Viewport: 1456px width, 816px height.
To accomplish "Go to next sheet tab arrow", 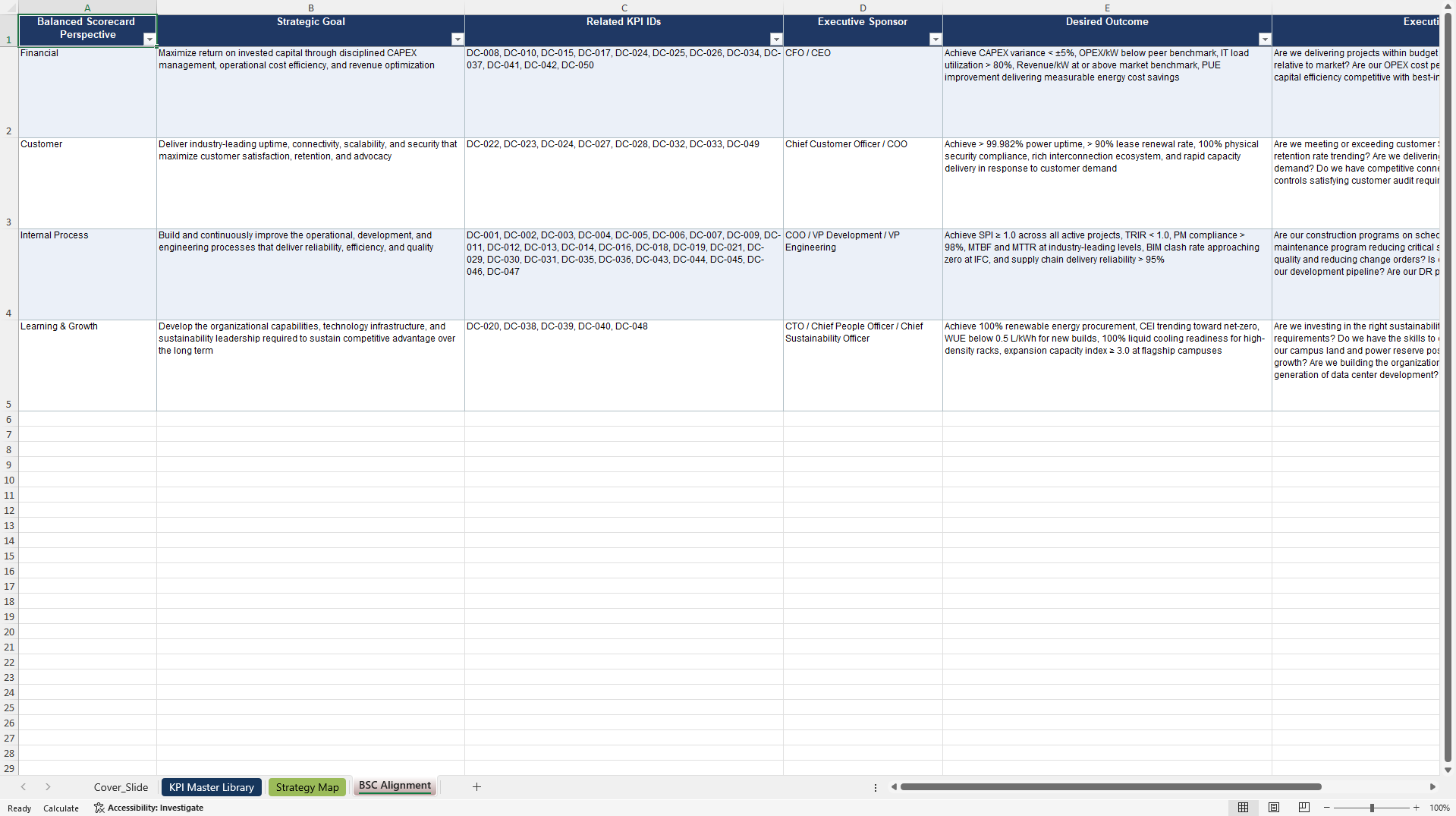I will (48, 787).
